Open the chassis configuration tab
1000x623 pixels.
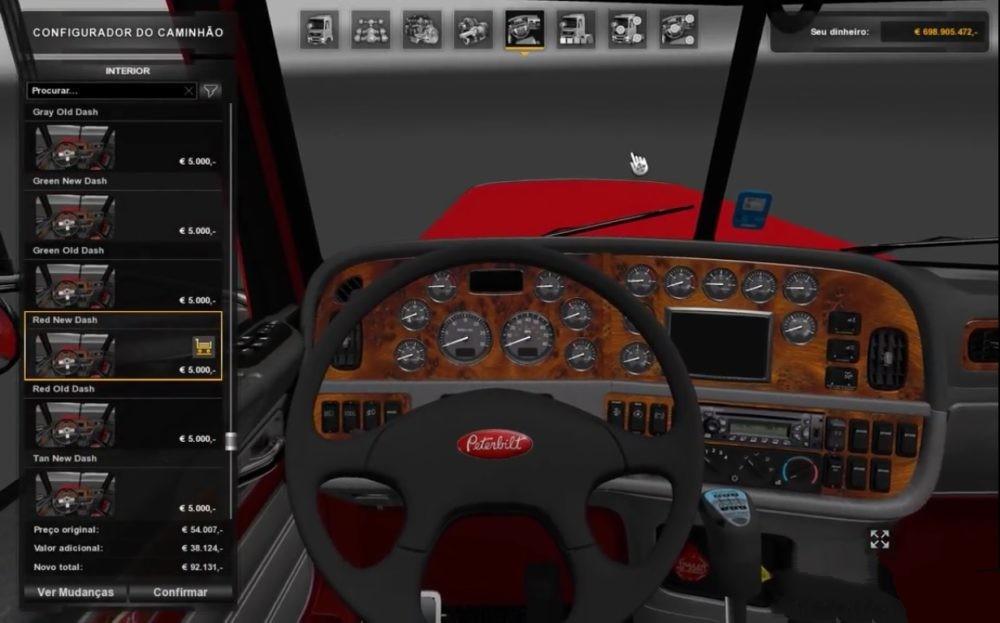pos(371,29)
